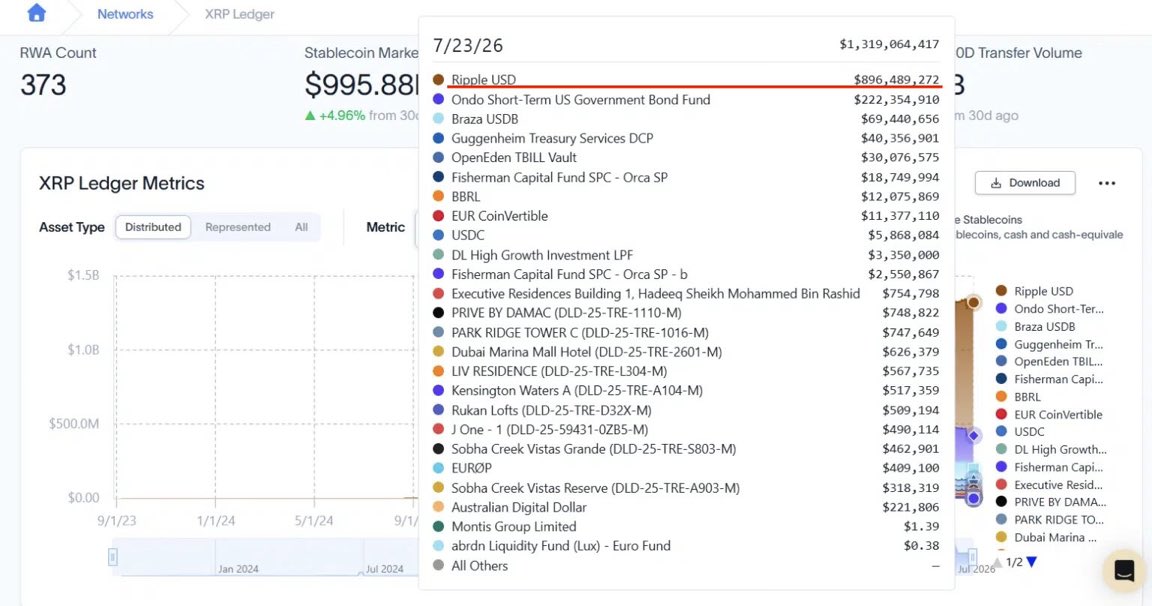Image resolution: width=1152 pixels, height=606 pixels.
Task: Click the Montis Group Limited row
Action: (x=686, y=527)
